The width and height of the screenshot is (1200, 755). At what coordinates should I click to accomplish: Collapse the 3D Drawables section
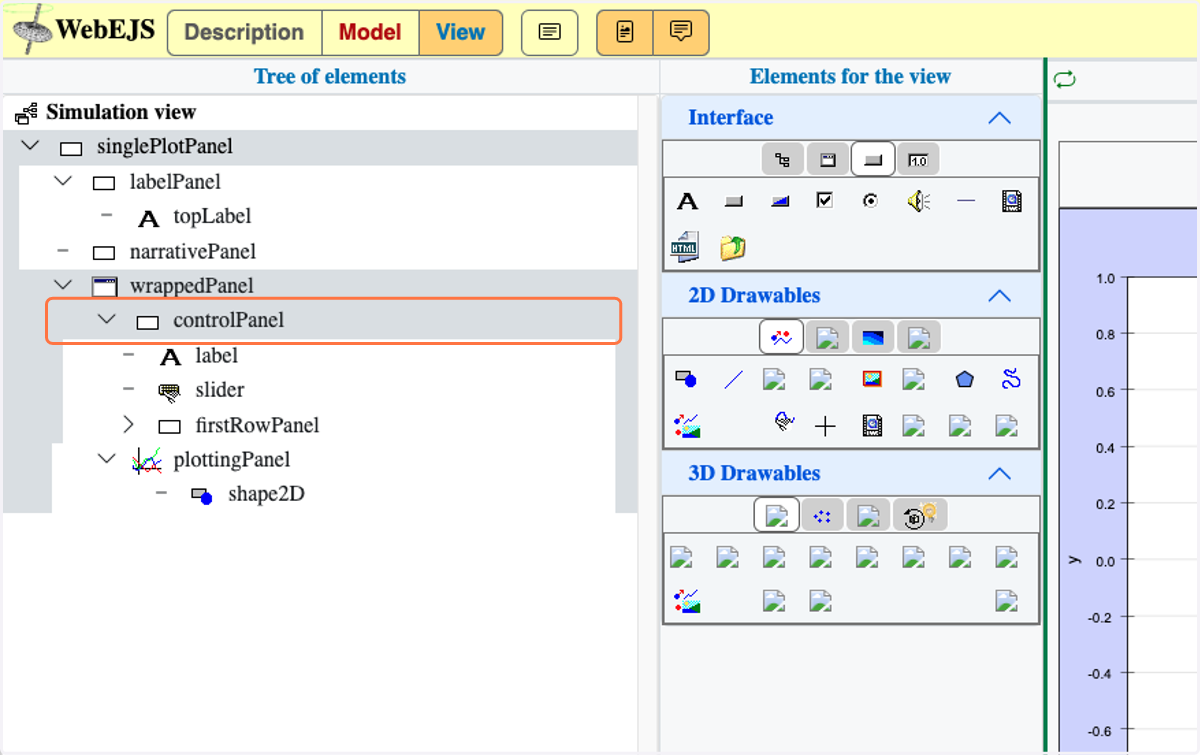[x=999, y=474]
